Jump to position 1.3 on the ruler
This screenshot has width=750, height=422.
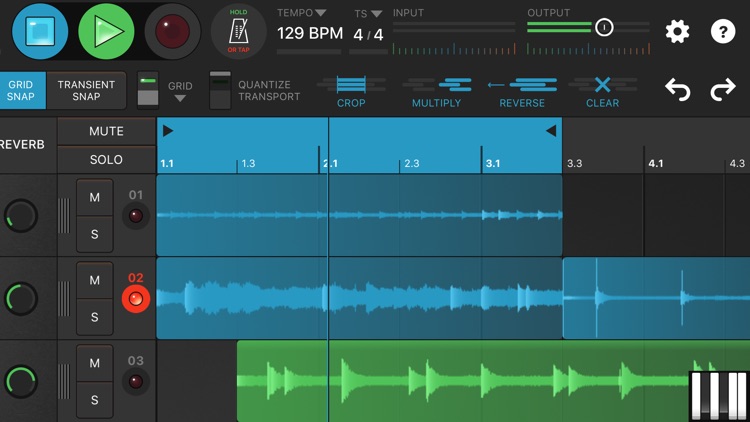point(248,164)
